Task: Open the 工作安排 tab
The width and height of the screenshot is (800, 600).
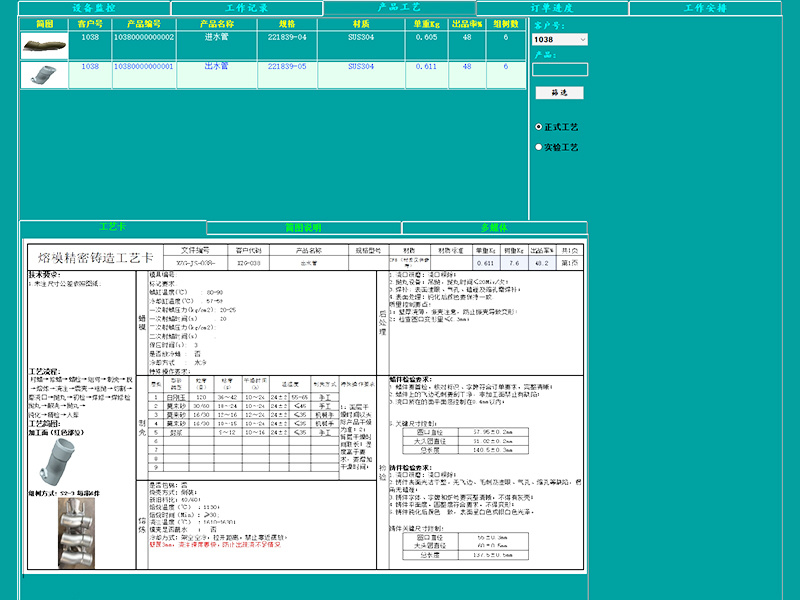Action: click(705, 8)
